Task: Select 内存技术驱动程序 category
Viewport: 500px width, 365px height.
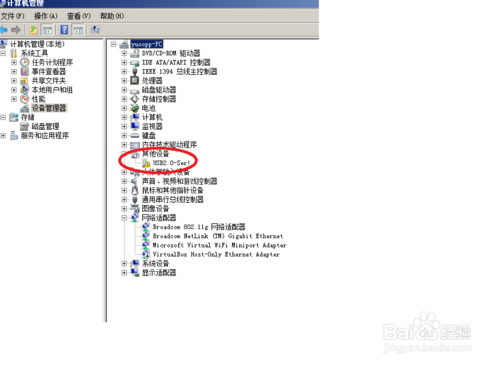Action: (169, 145)
